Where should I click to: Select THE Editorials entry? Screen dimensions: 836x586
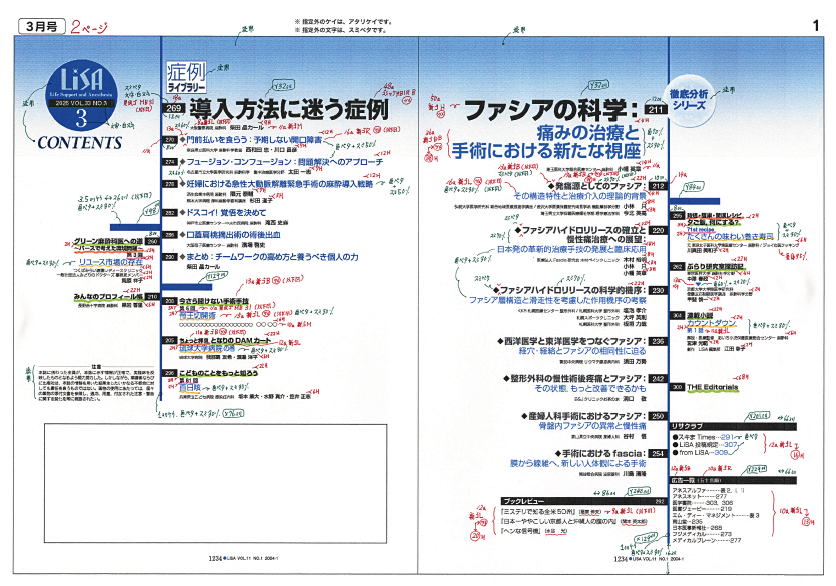tap(712, 387)
